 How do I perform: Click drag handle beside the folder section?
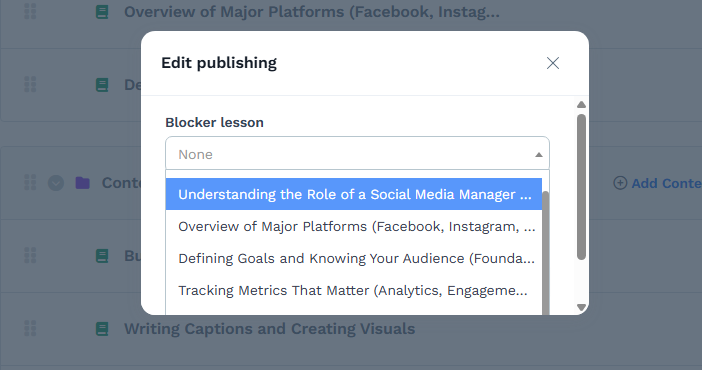pyautogui.click(x=30, y=183)
